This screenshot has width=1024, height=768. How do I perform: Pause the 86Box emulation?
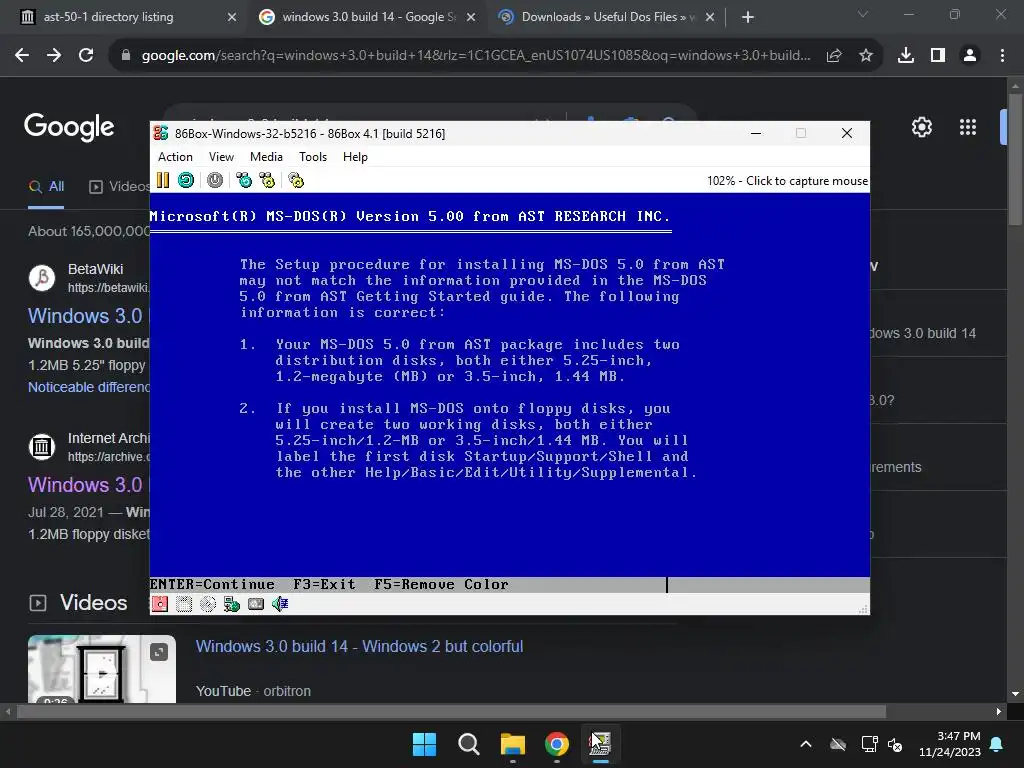coord(163,180)
